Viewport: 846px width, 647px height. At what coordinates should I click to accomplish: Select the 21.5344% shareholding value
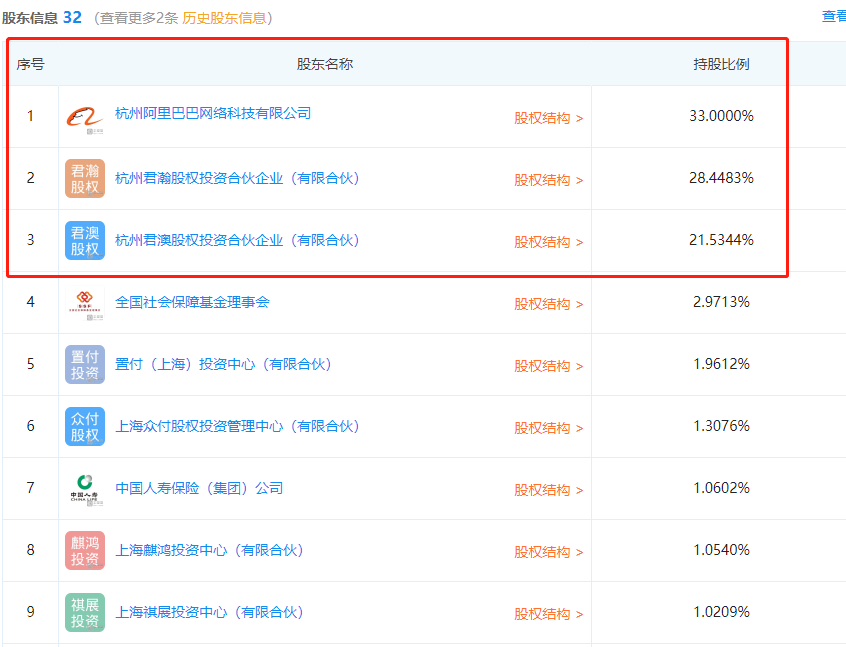[x=721, y=240]
